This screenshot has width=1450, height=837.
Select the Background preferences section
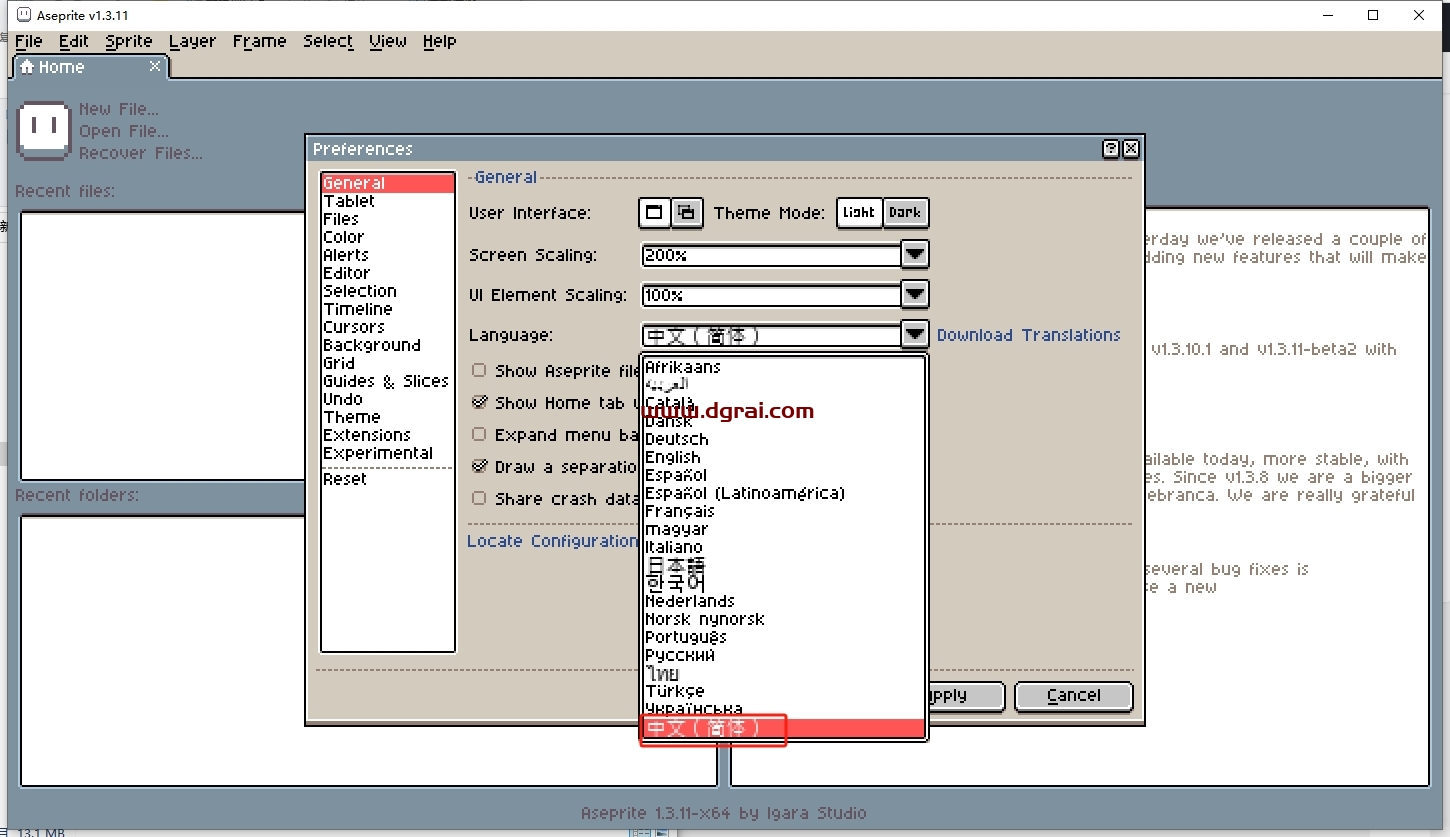point(388,345)
